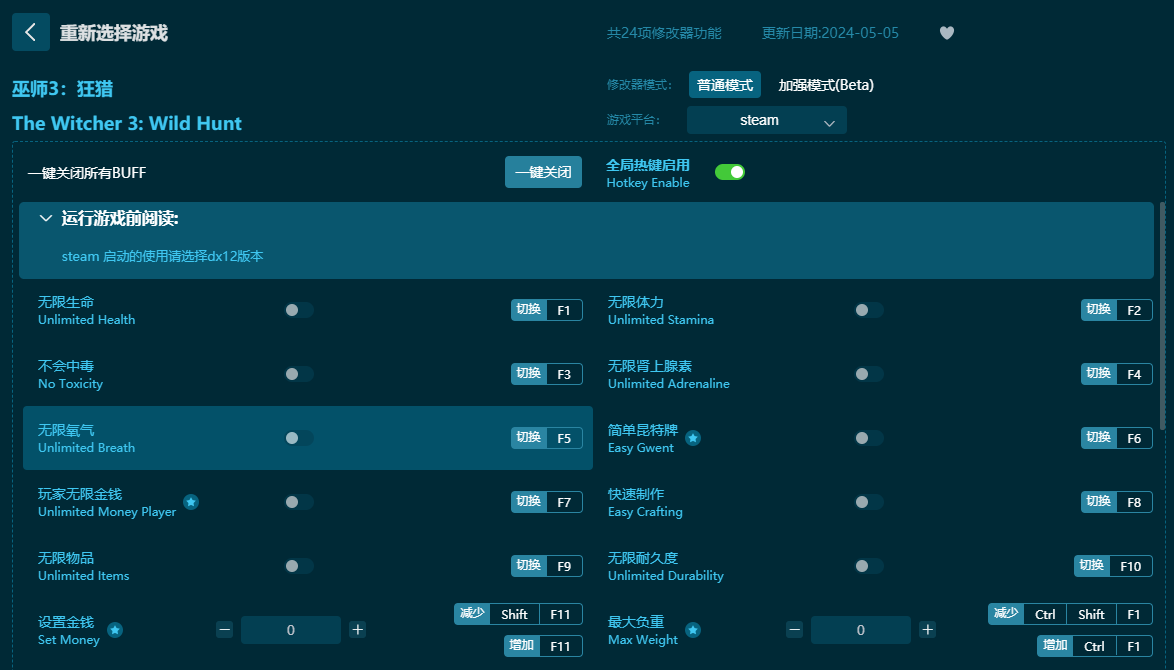Image resolution: width=1174 pixels, height=670 pixels.
Task: Decrease Max Weight value with minus
Action: [795, 630]
